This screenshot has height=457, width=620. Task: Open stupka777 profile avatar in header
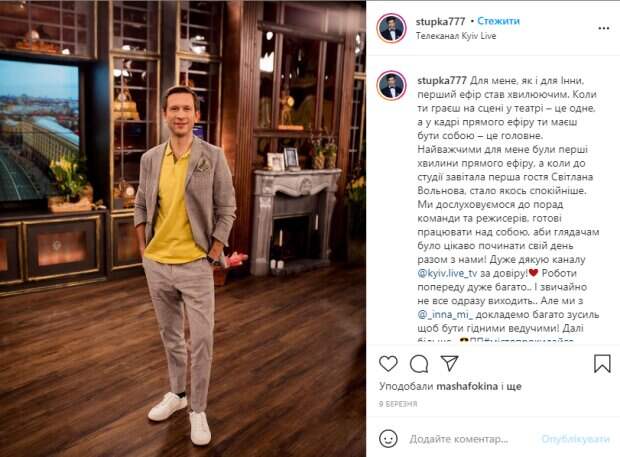coord(392,28)
